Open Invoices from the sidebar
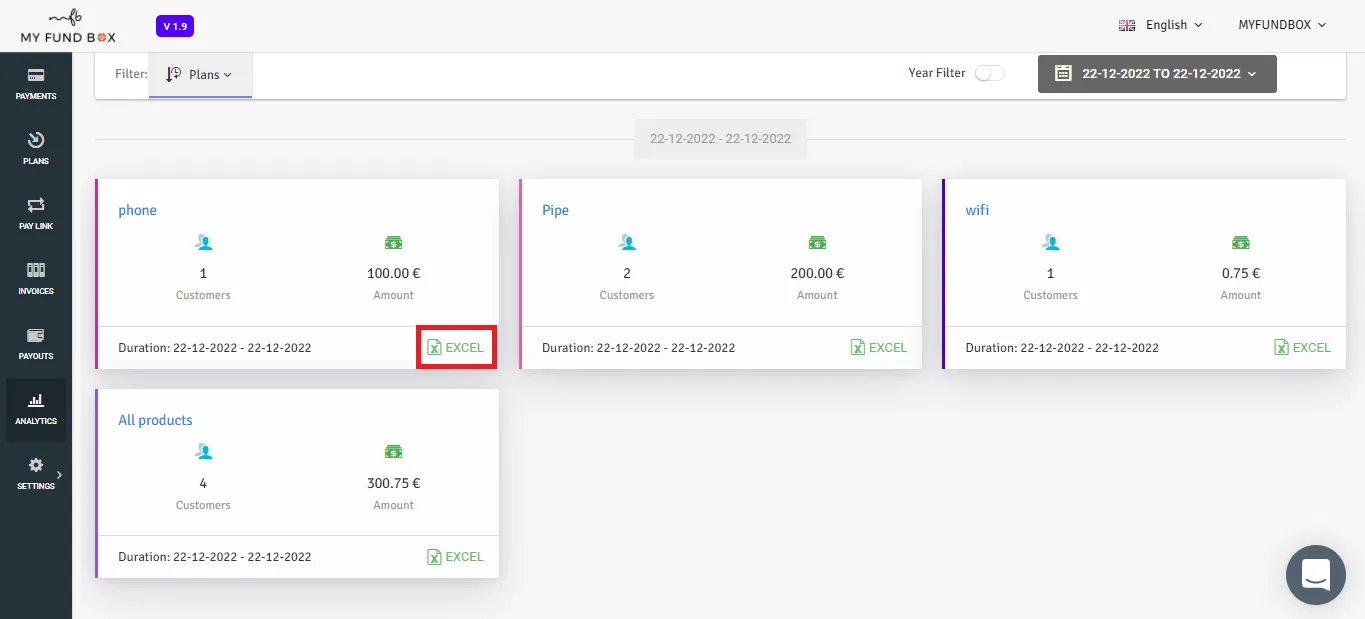The image size is (1365, 619). (x=36, y=279)
